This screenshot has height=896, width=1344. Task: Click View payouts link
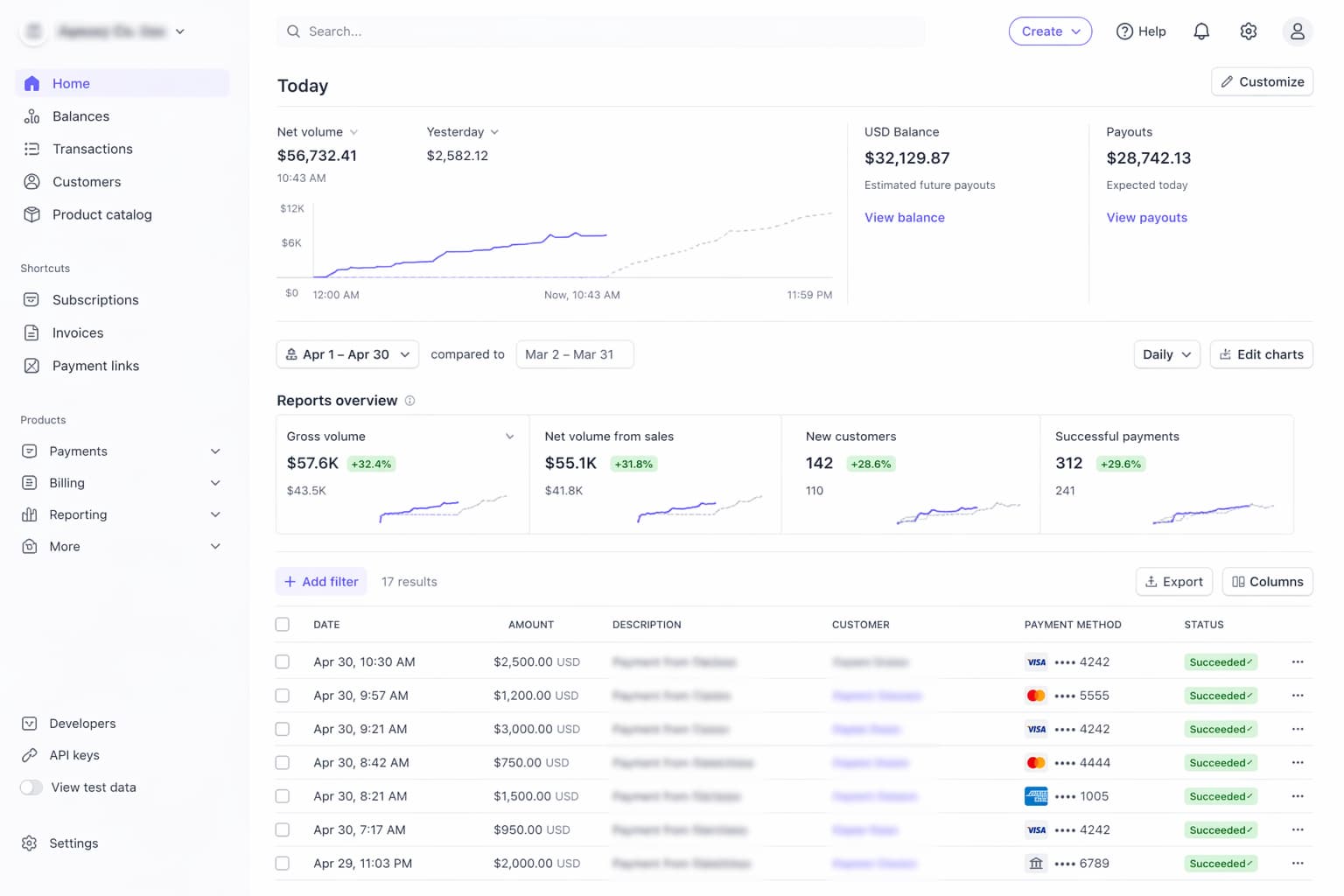1146,218
